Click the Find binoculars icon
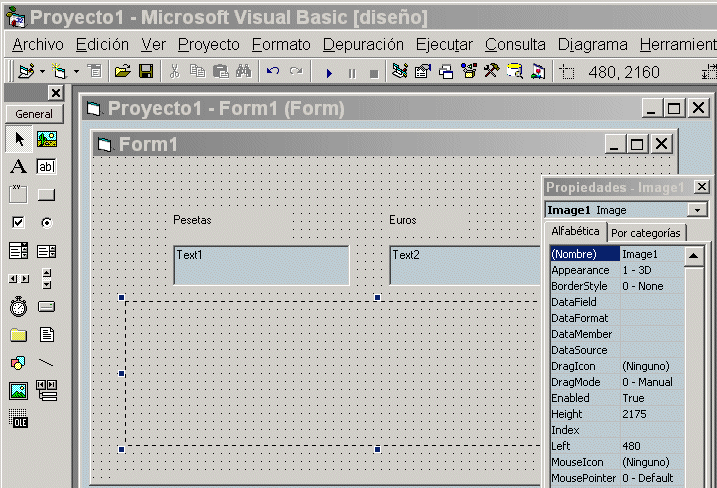The width and height of the screenshot is (717, 488). 244,71
